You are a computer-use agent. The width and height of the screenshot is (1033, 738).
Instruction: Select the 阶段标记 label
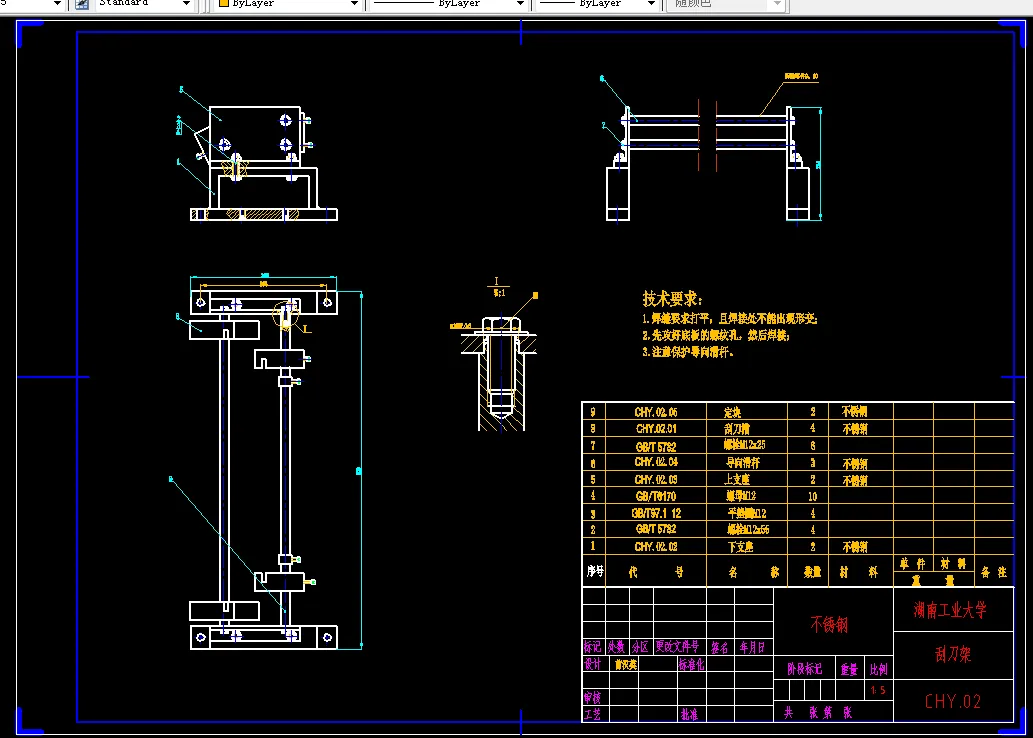[x=804, y=669]
